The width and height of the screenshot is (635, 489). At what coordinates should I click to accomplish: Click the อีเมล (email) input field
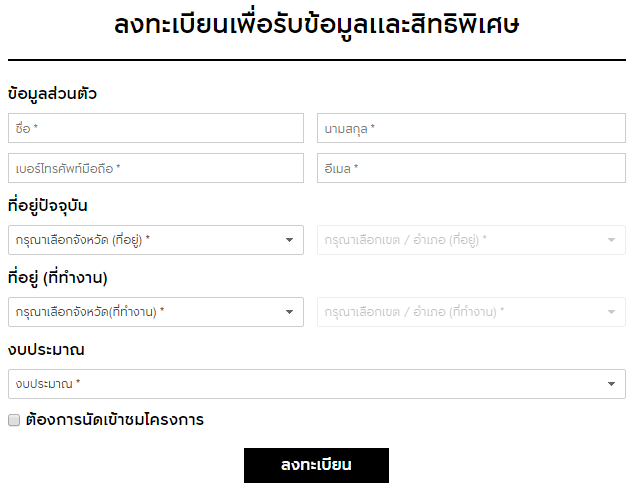[471, 168]
